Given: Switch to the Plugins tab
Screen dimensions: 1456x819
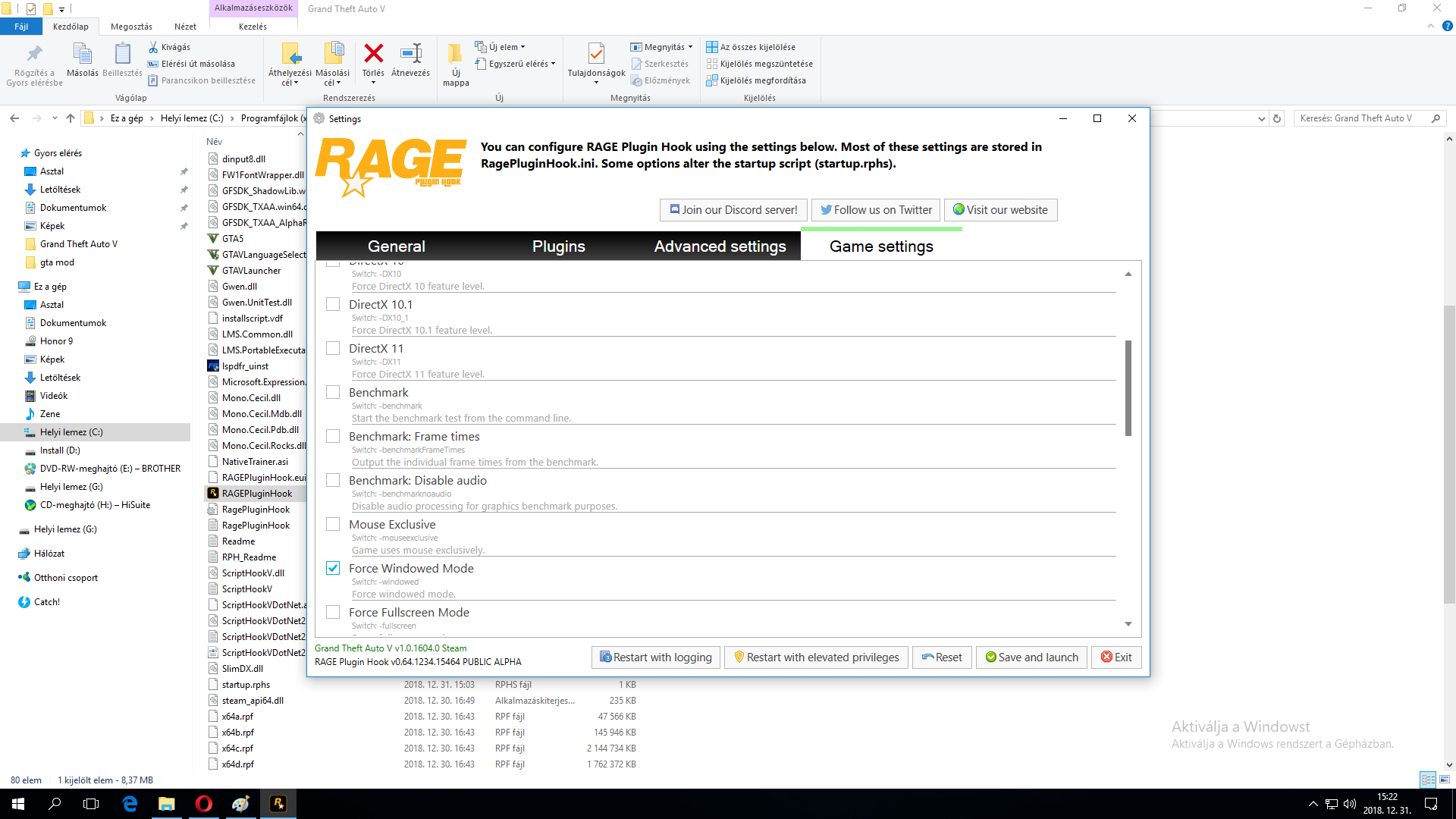Looking at the screenshot, I should [x=558, y=246].
